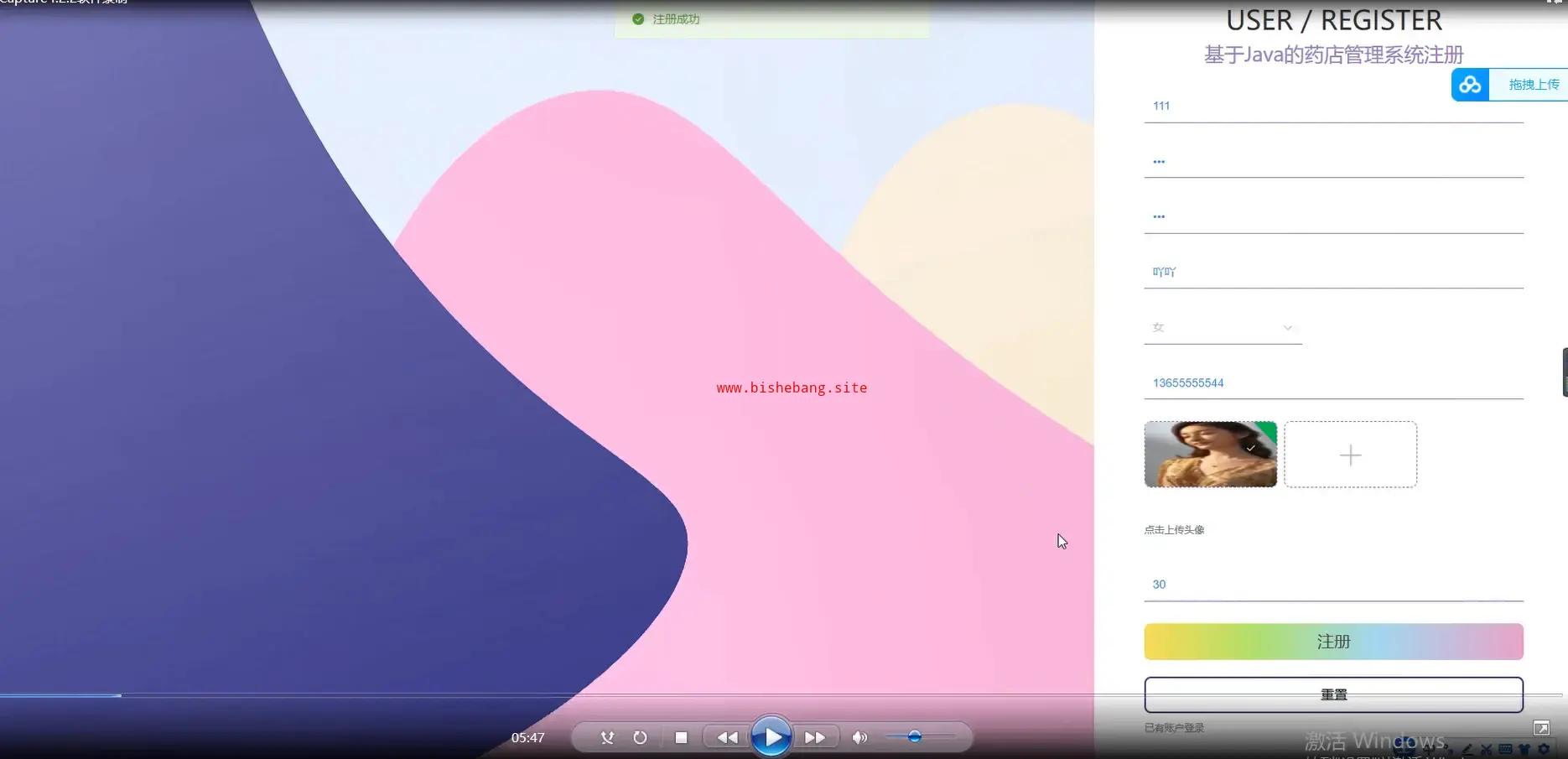This screenshot has width=1568, height=759.
Task: Focus the confirm password field
Action: [x=1333, y=217]
